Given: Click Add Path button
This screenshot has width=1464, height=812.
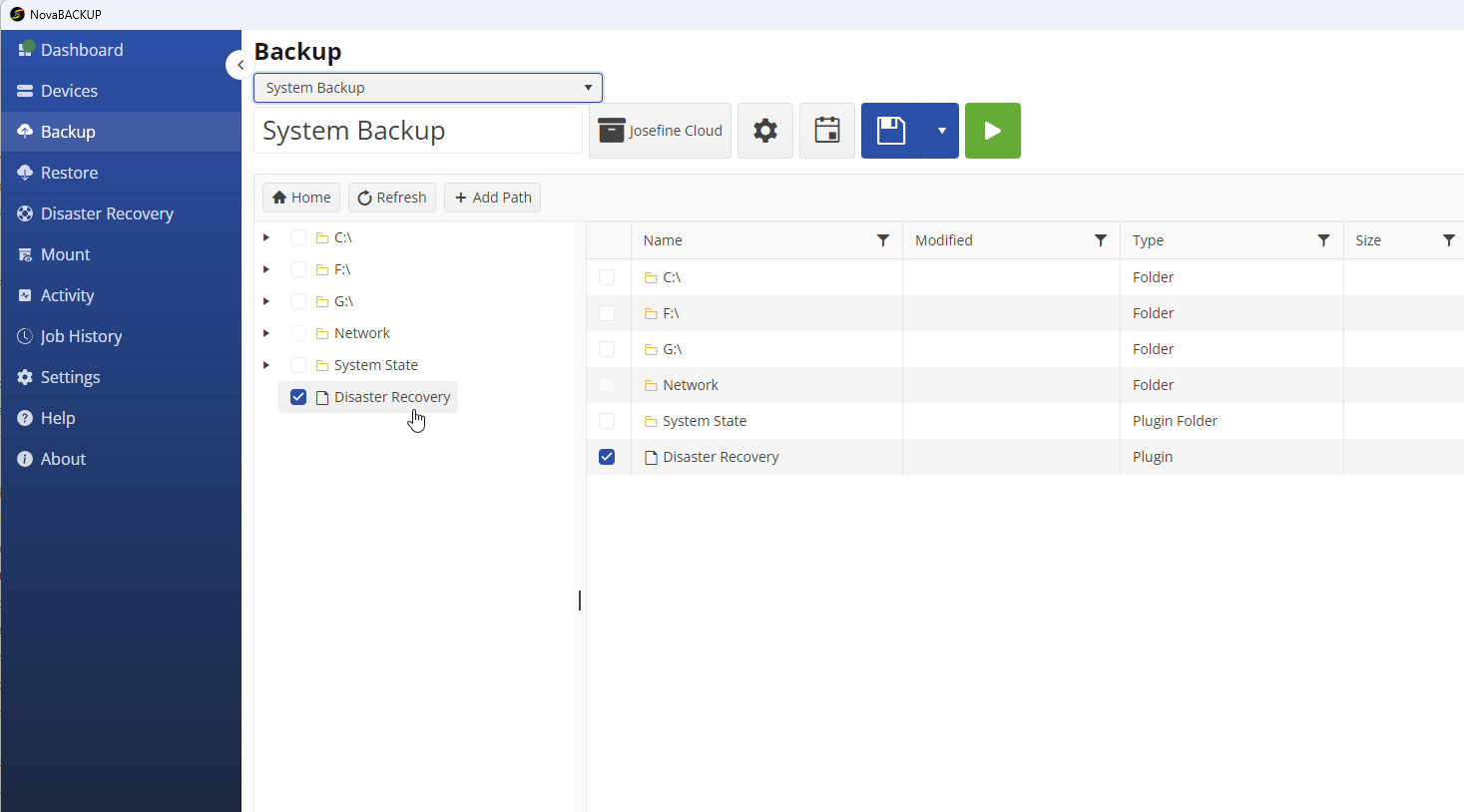Looking at the screenshot, I should tap(493, 198).
